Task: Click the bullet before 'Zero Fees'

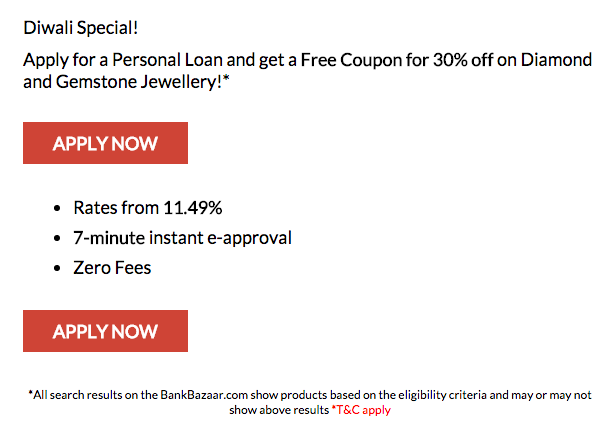Action: coord(57,269)
